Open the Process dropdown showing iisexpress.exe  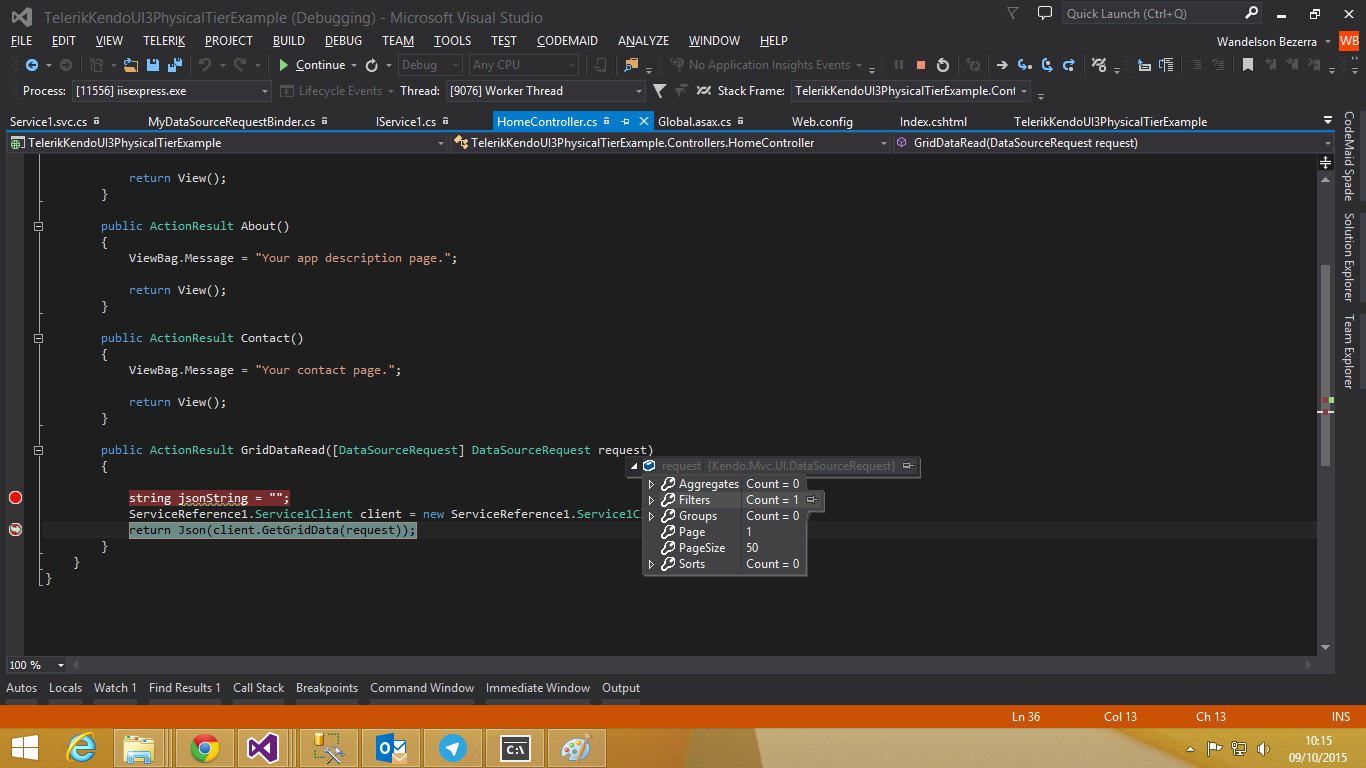pyautogui.click(x=264, y=91)
